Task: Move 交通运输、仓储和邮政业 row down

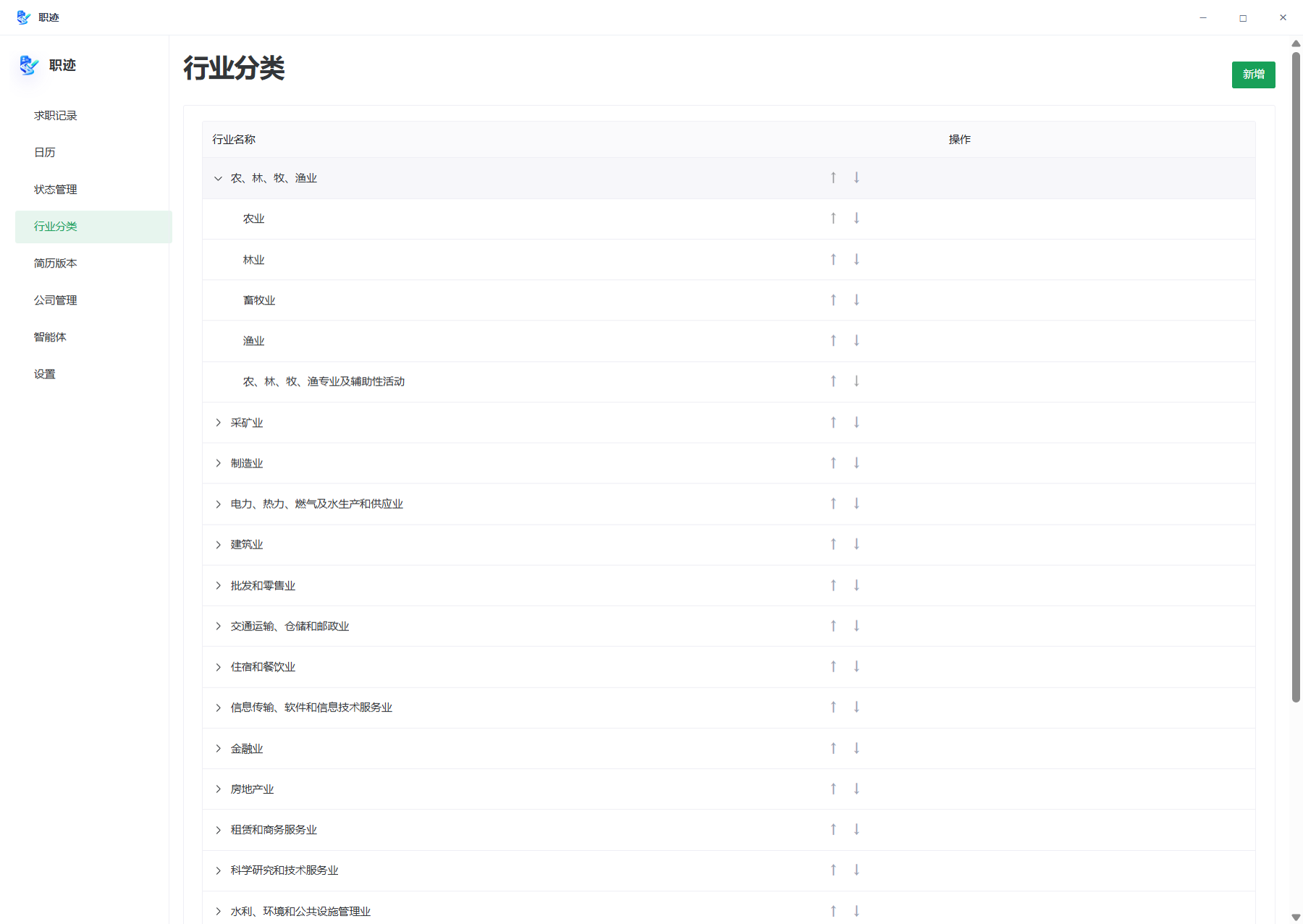Action: pyautogui.click(x=856, y=627)
